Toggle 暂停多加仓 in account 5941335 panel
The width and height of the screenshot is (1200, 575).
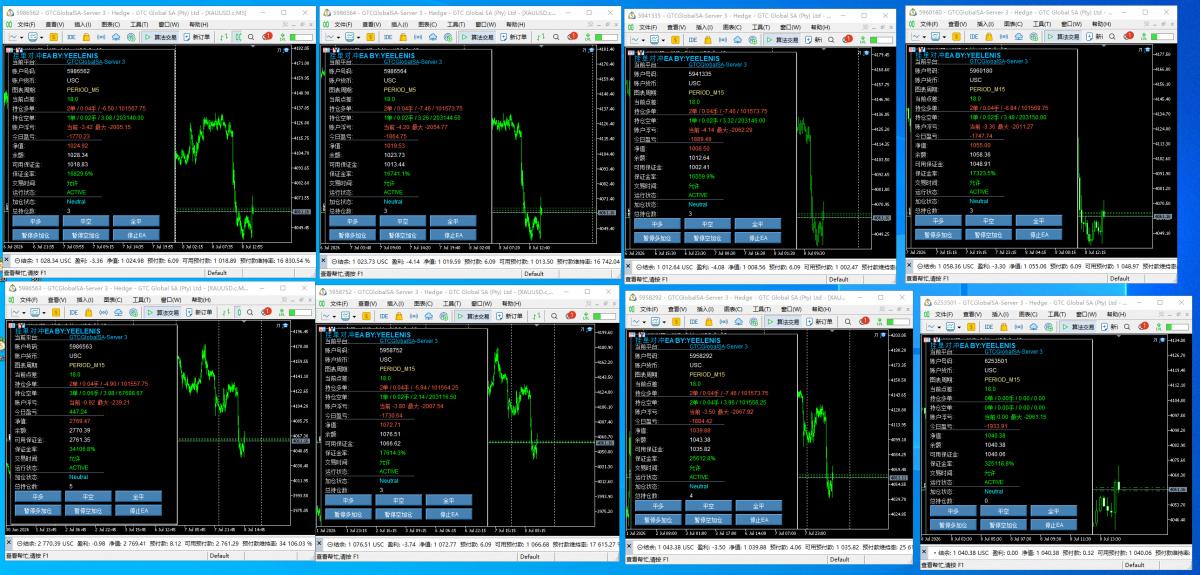658,238
